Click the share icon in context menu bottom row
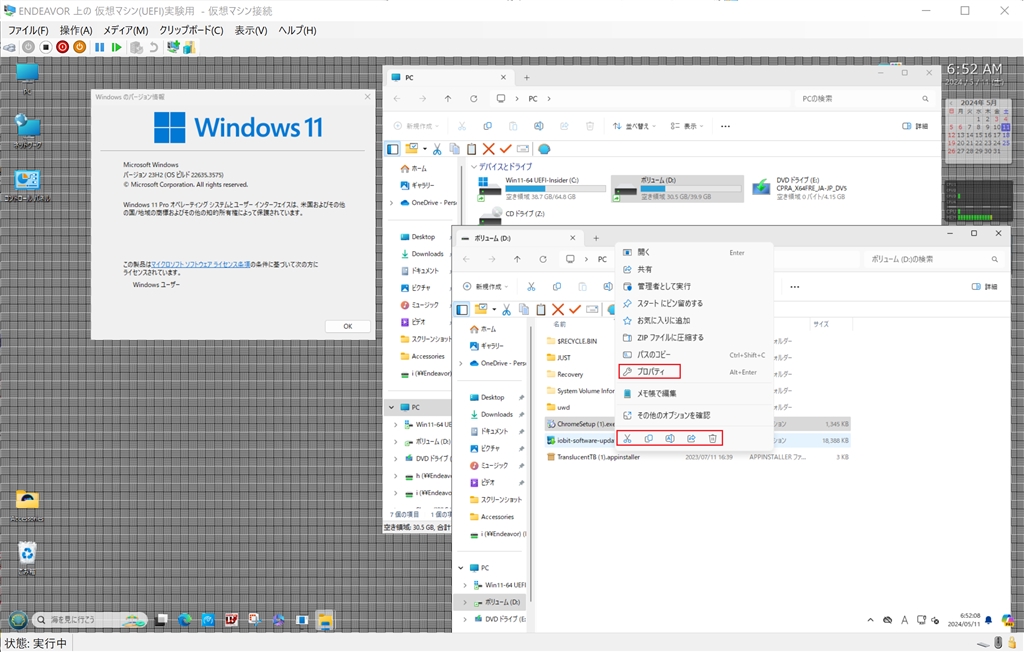This screenshot has width=1024, height=652. (x=691, y=438)
